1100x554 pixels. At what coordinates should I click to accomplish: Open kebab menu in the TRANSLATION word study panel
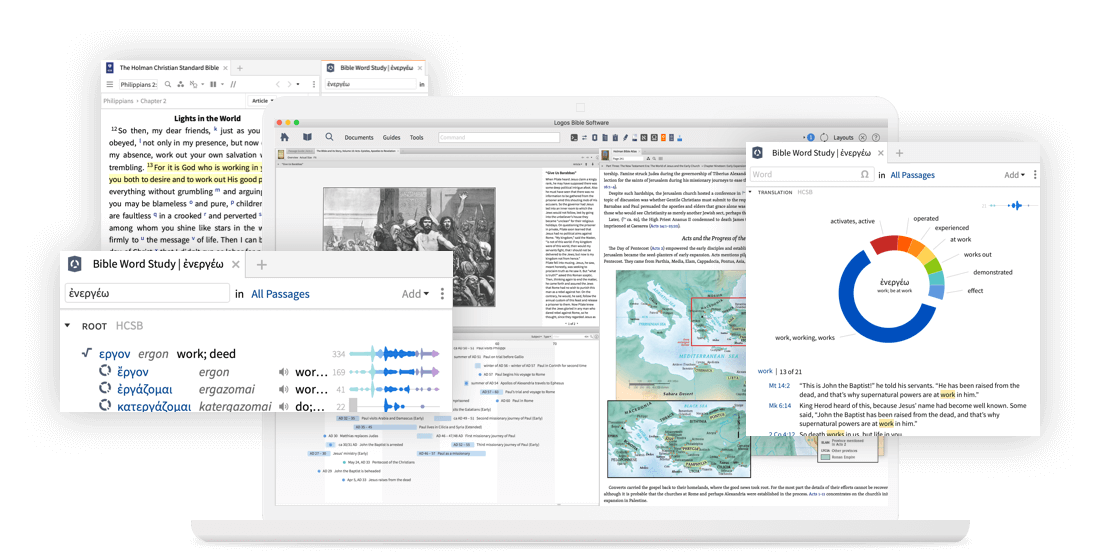point(1035,175)
